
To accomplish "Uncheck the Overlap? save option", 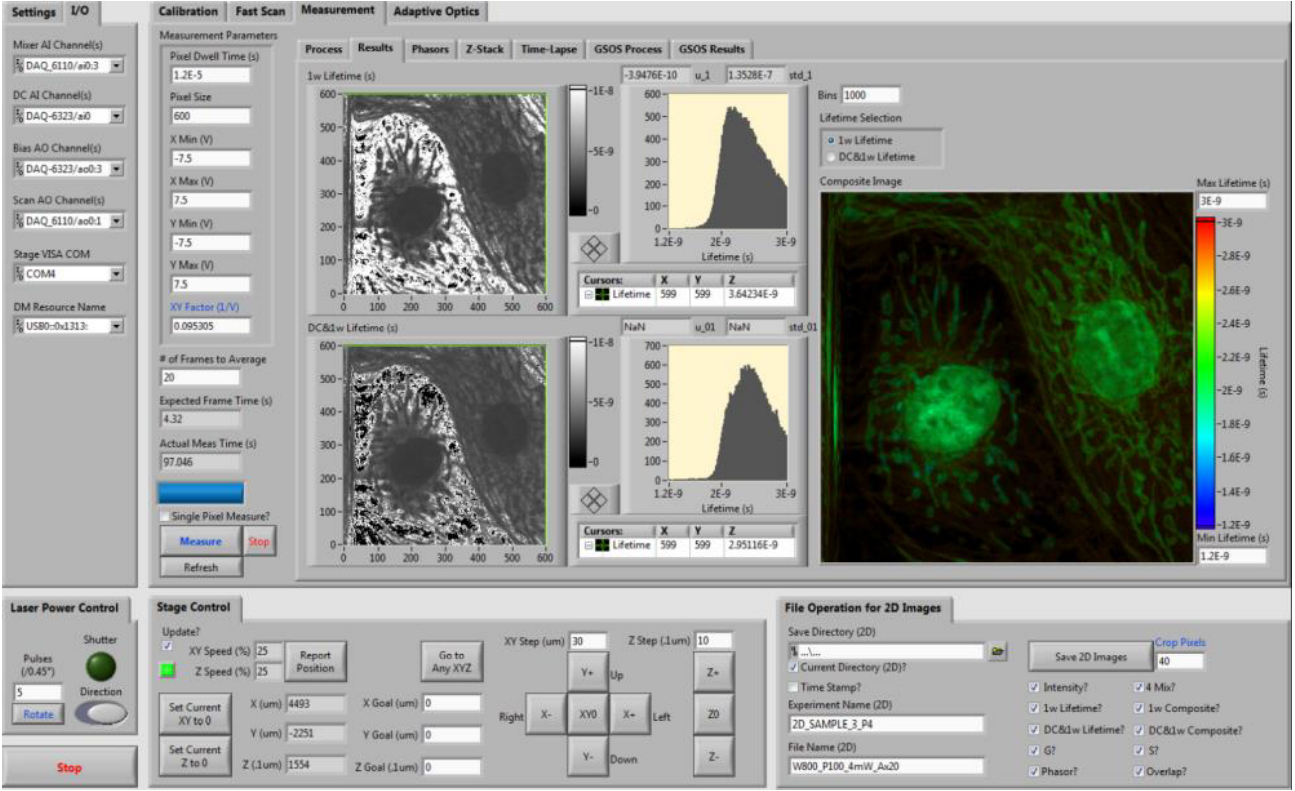I will point(1139,770).
